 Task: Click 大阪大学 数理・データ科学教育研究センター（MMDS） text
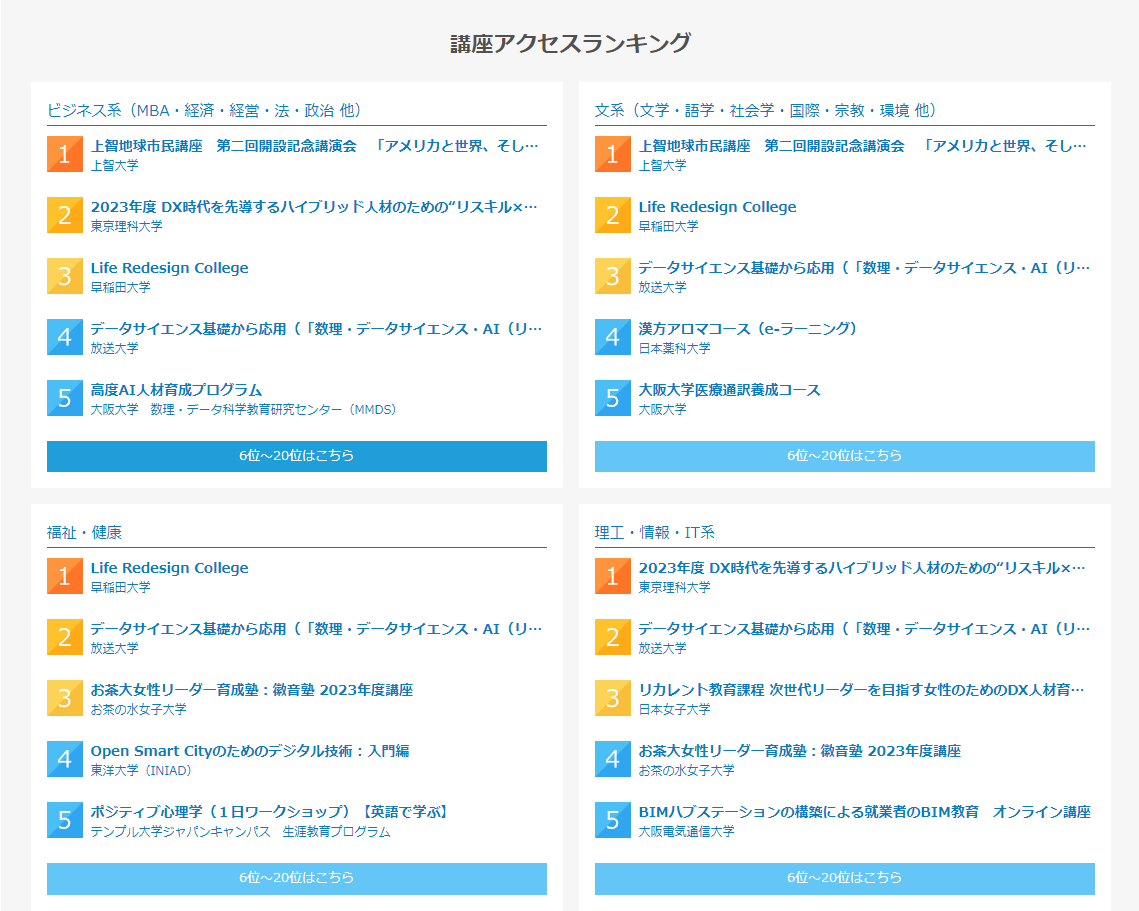[x=244, y=410]
